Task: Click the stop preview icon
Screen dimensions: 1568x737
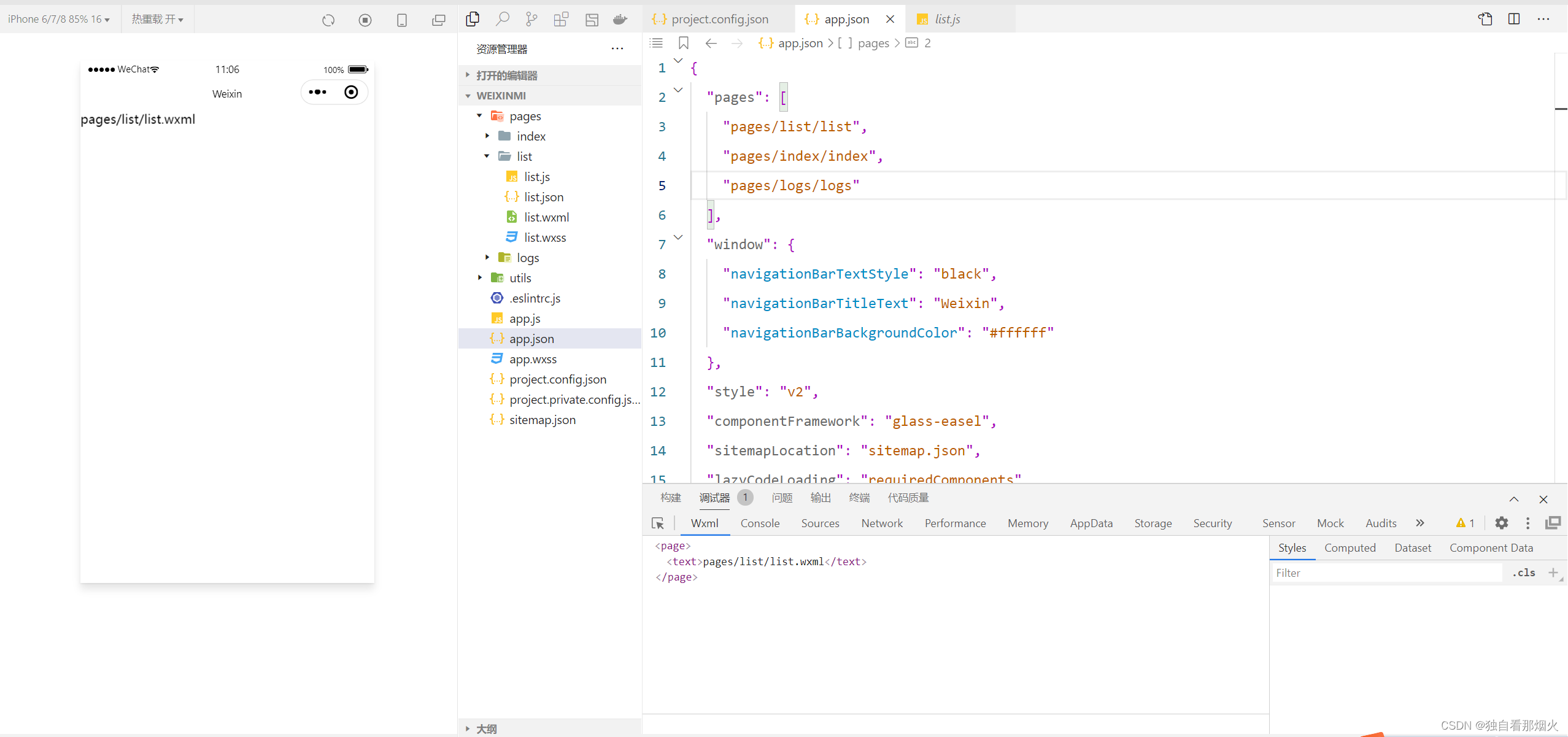Action: 365,20
